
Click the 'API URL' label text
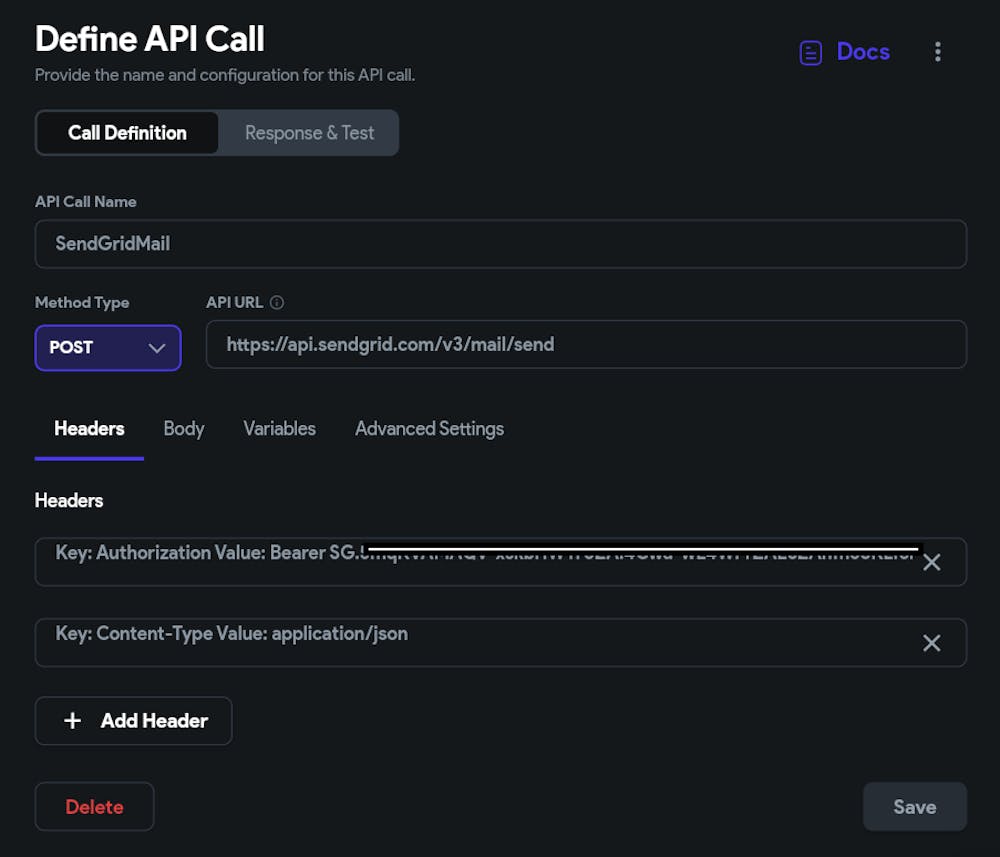pos(235,302)
